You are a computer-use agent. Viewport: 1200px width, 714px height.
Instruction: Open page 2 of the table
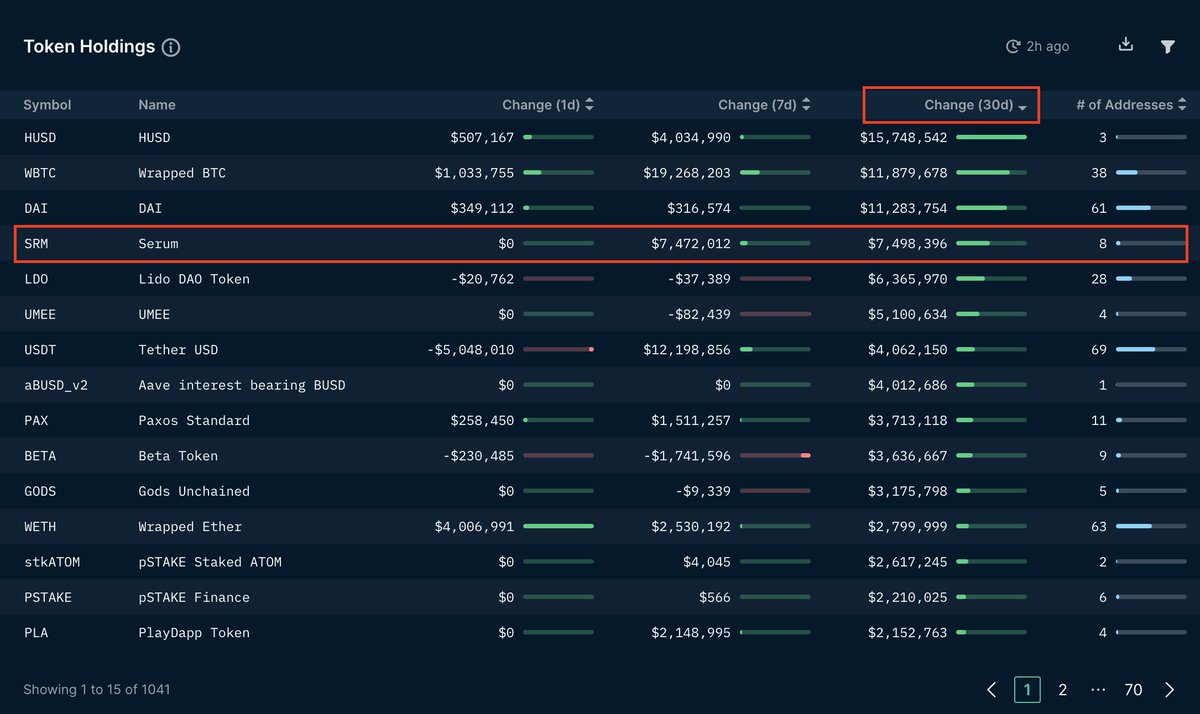(x=1063, y=690)
